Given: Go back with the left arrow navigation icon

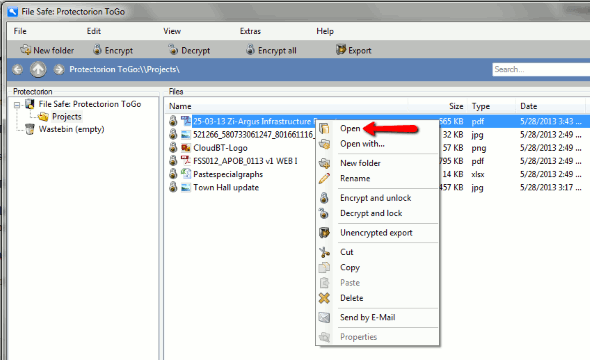Looking at the screenshot, I should 17,70.
